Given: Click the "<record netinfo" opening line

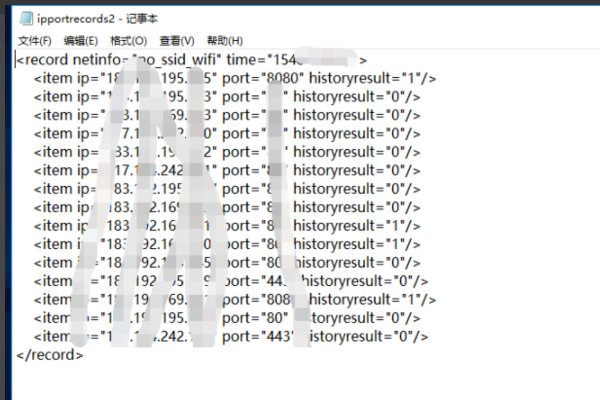Looking at the screenshot, I should tap(191, 60).
